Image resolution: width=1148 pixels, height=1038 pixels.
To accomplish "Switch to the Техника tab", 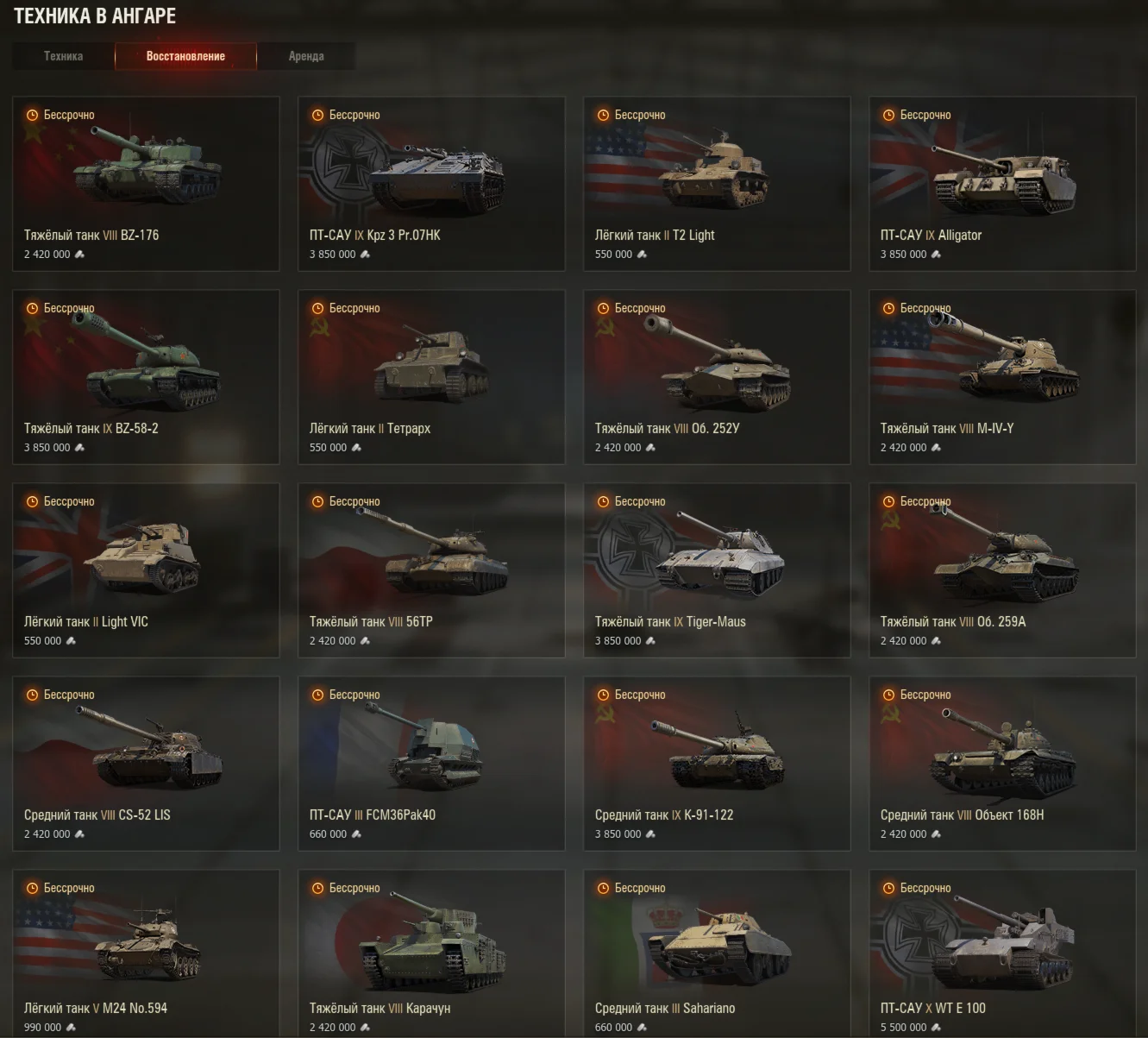I will tap(64, 56).
